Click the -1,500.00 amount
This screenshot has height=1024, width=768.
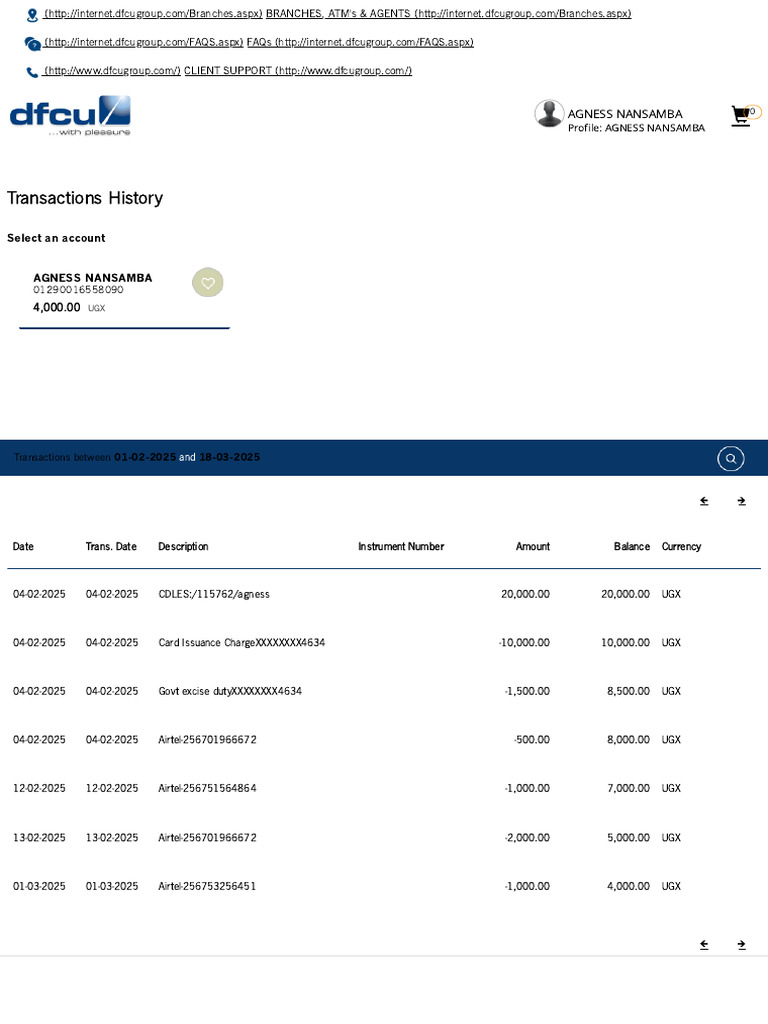click(x=527, y=691)
